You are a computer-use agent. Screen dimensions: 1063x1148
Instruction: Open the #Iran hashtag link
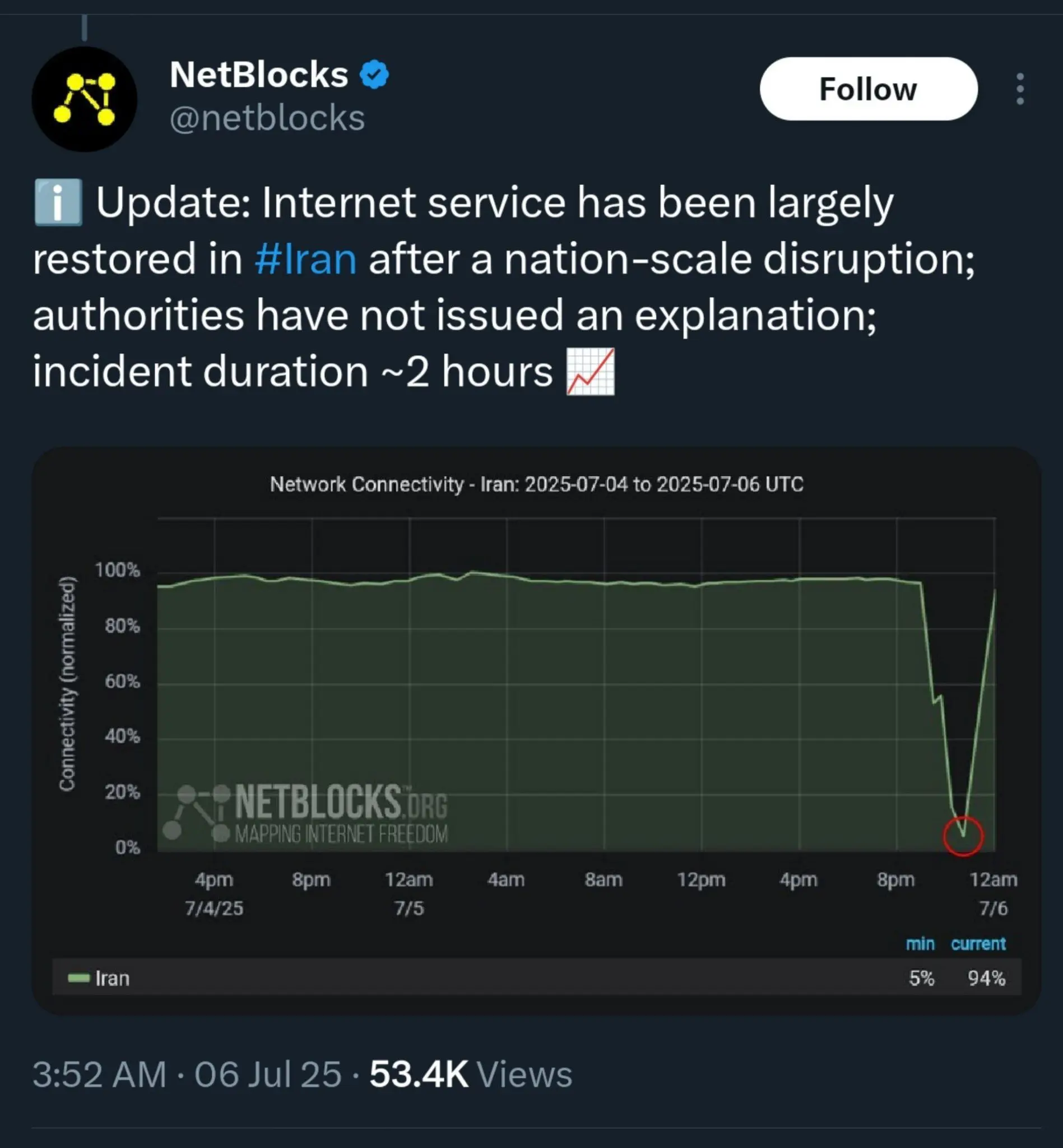[x=305, y=259]
